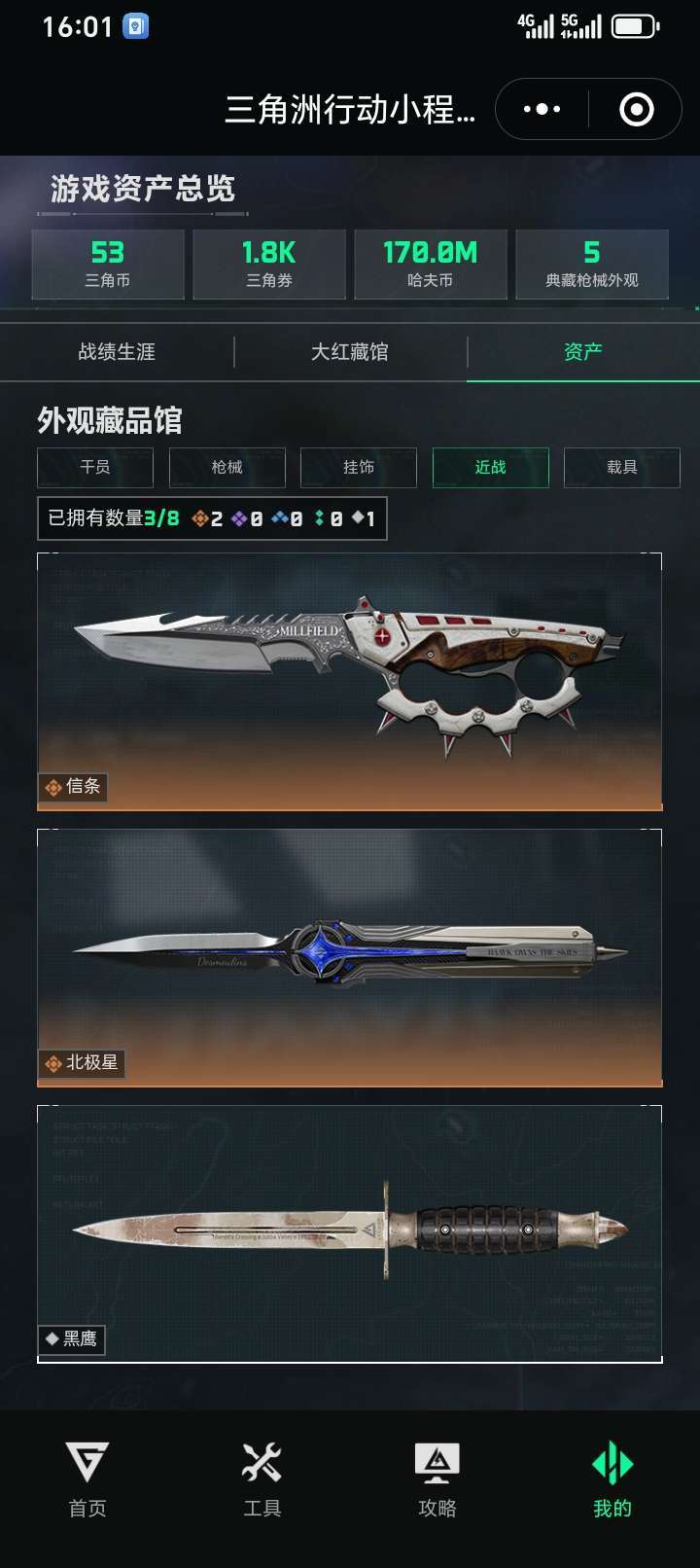The height and width of the screenshot is (1568, 700).
Task: Tap the orange rarity icon beside 信条
Action: point(53,787)
